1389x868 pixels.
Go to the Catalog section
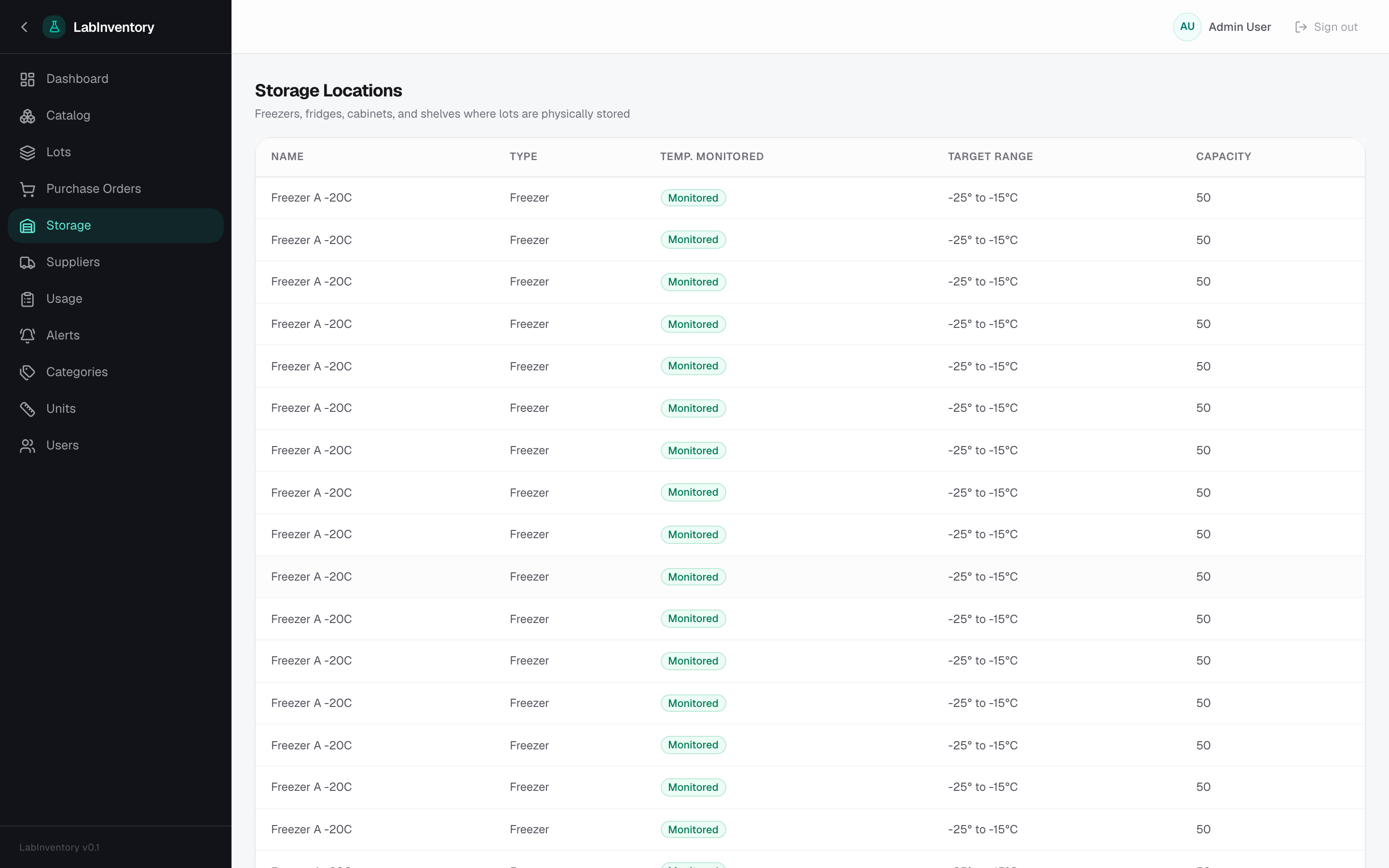[115, 116]
